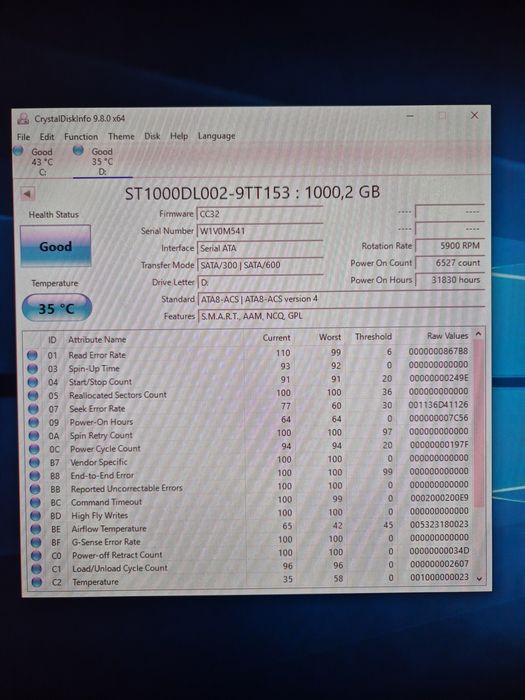Click the previous disk arrow button
Screen dimensions: 525x700
tap(27, 194)
